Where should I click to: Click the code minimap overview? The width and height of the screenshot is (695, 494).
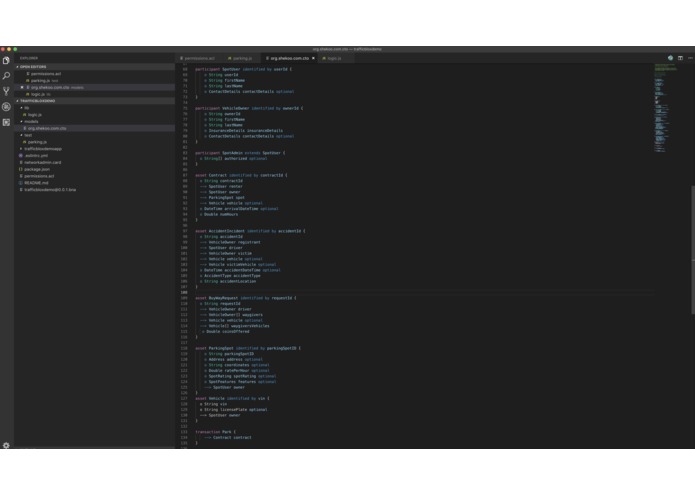(x=665, y=109)
